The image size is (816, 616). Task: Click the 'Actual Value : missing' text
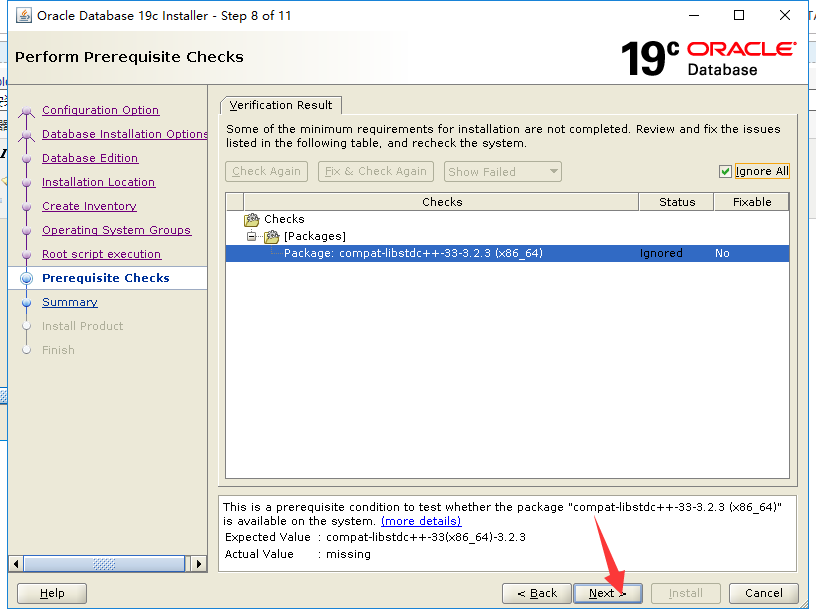tap(298, 554)
